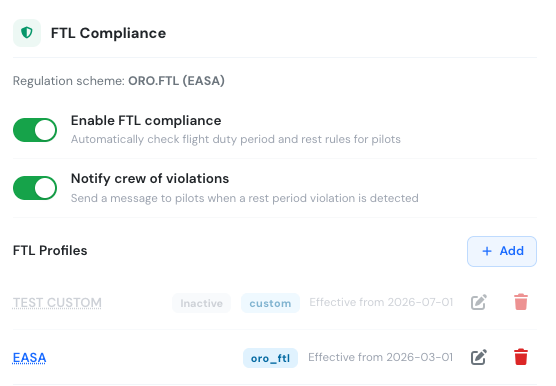This screenshot has width=556, height=386.
Task: Edit the TEST CUSTOM profile
Action: point(479,302)
